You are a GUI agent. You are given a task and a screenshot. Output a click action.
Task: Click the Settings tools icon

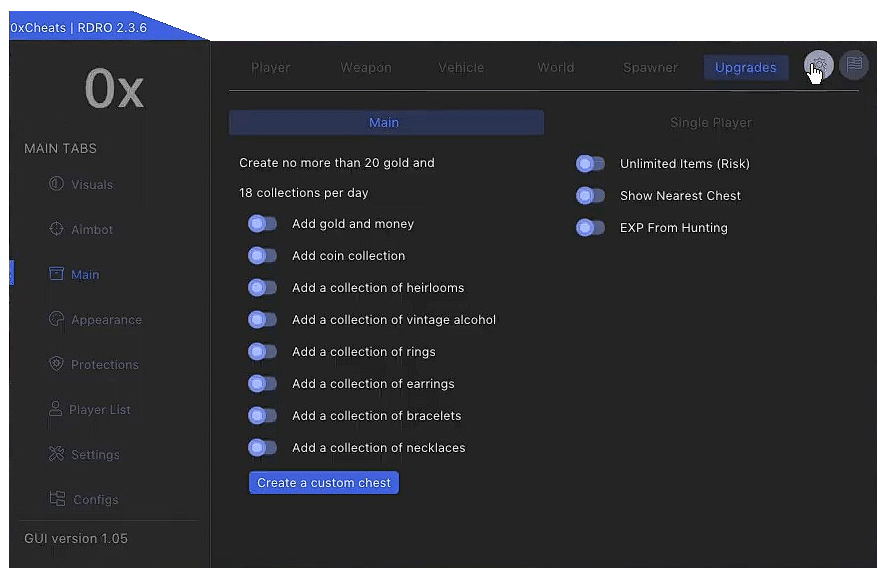(x=56, y=454)
